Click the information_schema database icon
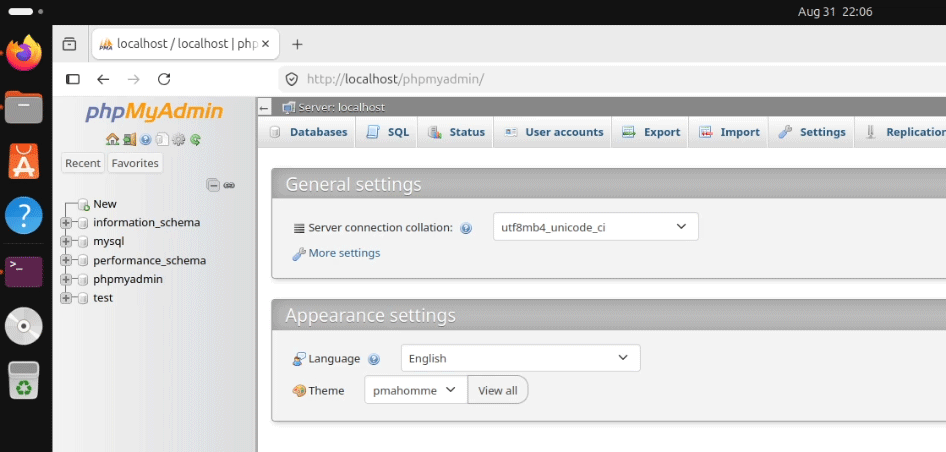 point(83,223)
